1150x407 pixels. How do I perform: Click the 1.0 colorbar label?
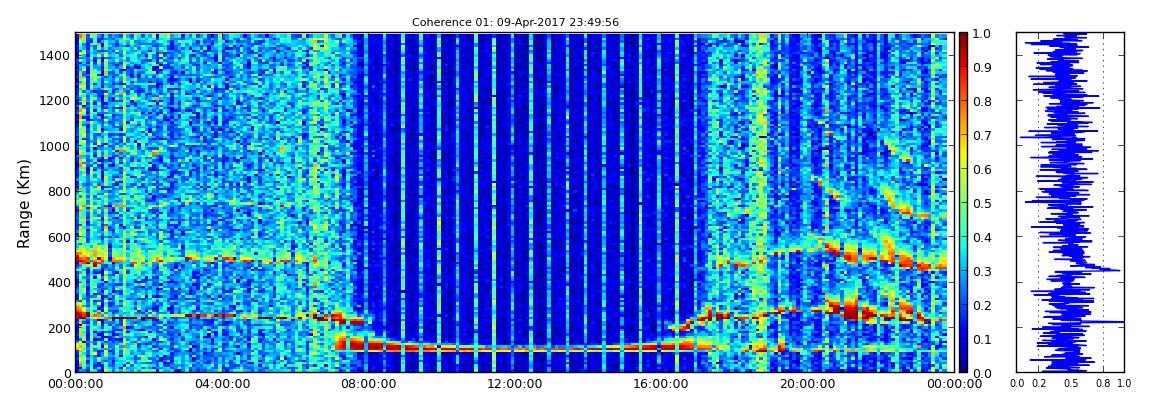pos(982,34)
